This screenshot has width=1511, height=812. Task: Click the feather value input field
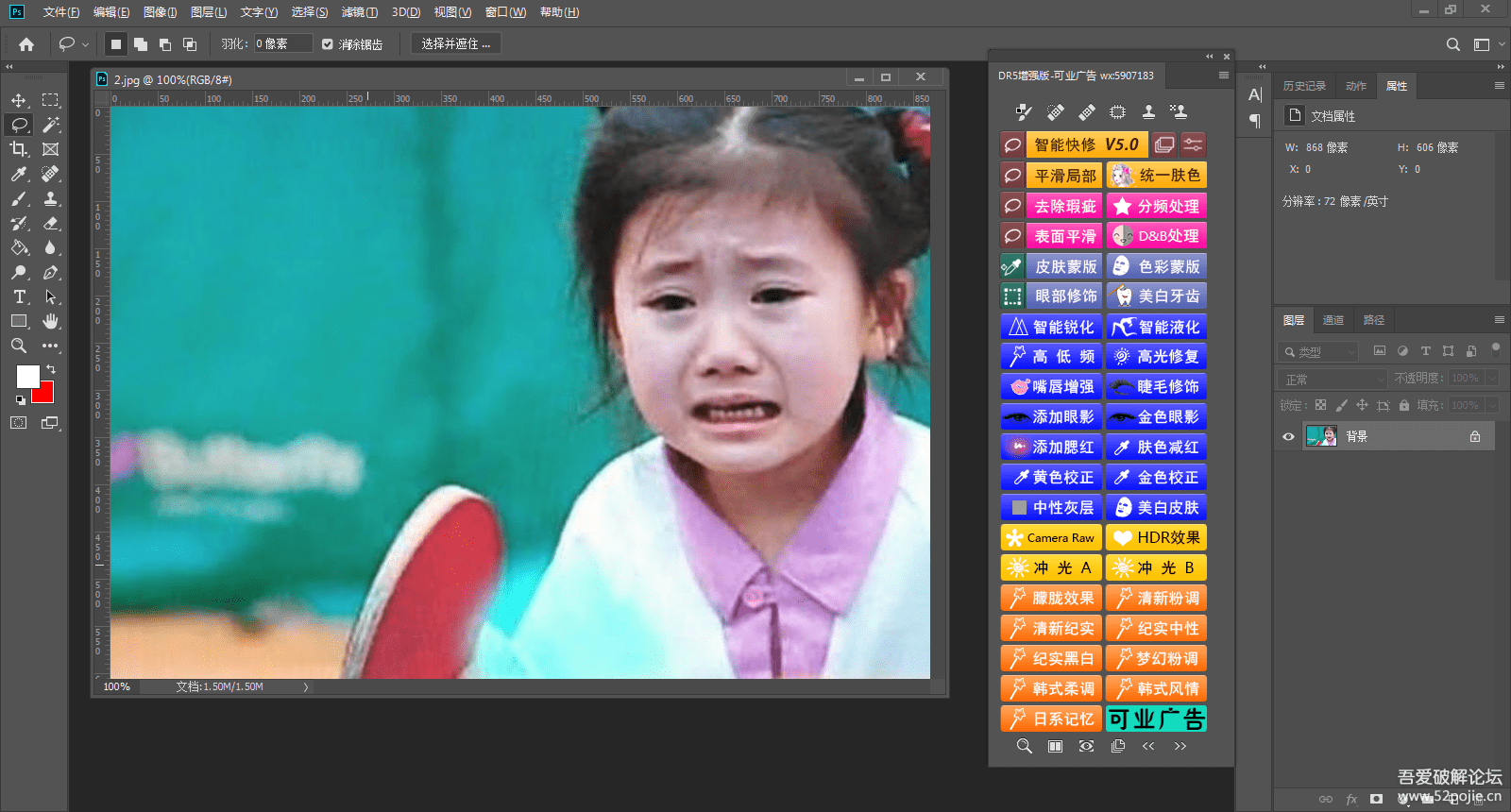(282, 43)
